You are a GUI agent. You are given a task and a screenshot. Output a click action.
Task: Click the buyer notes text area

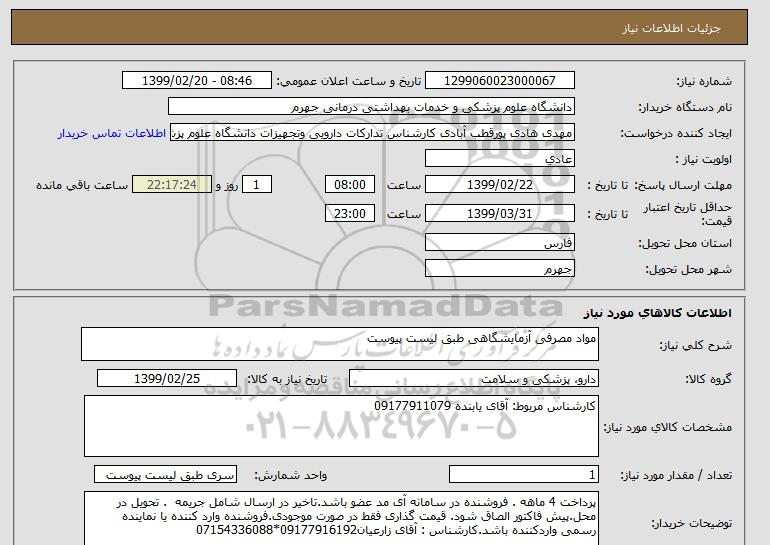tap(341, 518)
